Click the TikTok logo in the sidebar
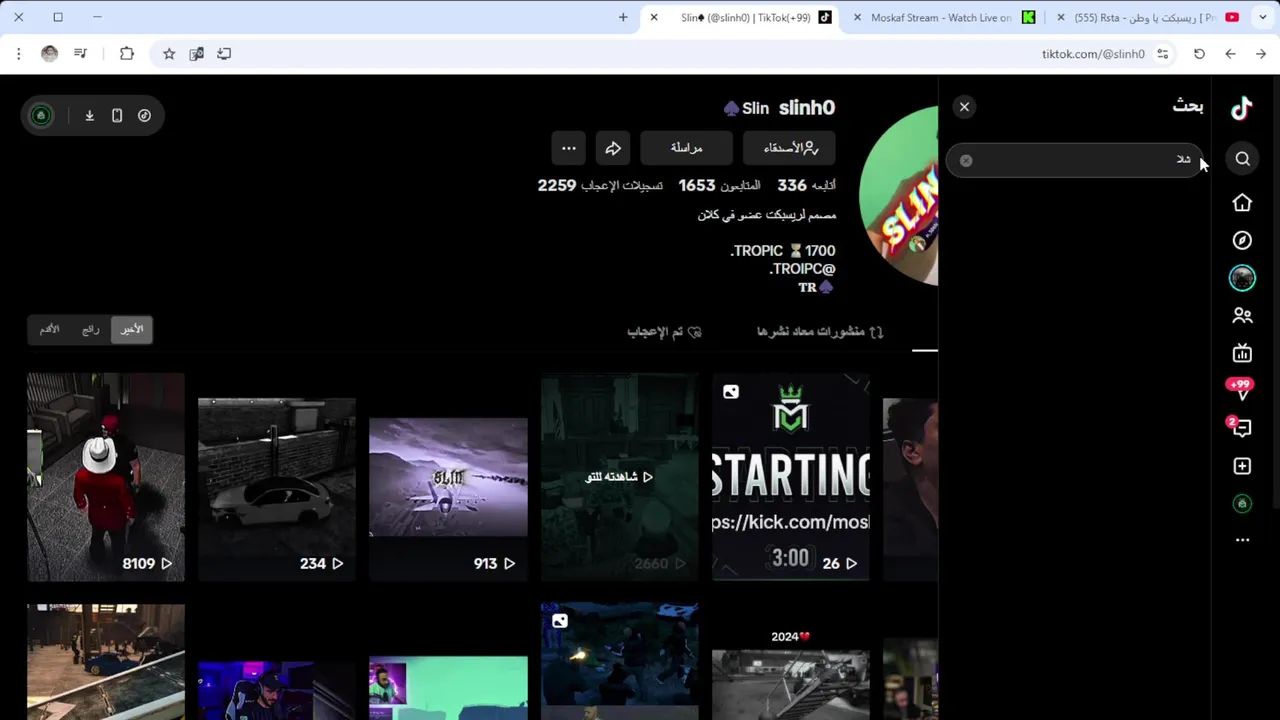 point(1242,108)
